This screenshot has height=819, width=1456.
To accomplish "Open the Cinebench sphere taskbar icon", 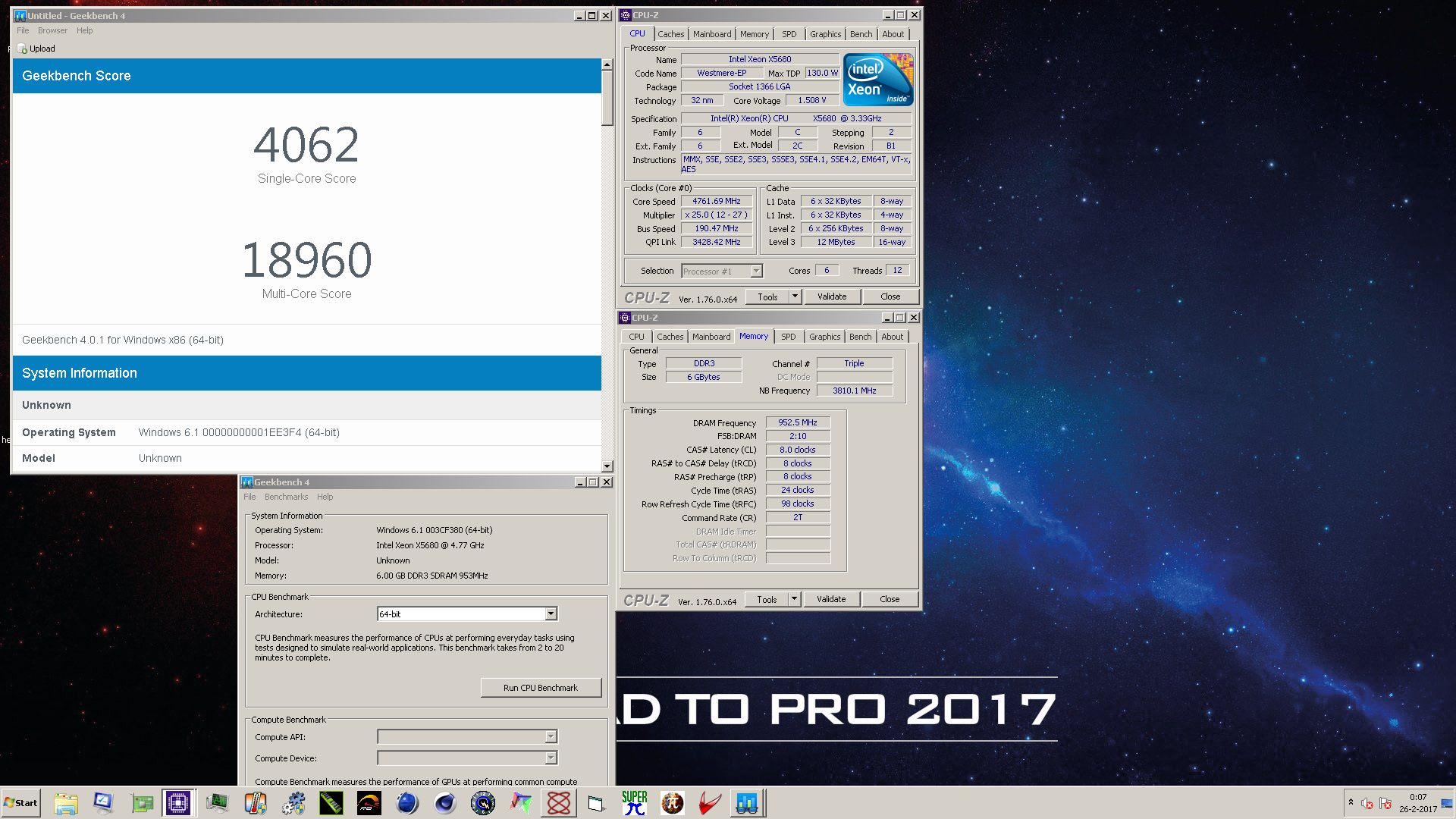I will [x=445, y=803].
